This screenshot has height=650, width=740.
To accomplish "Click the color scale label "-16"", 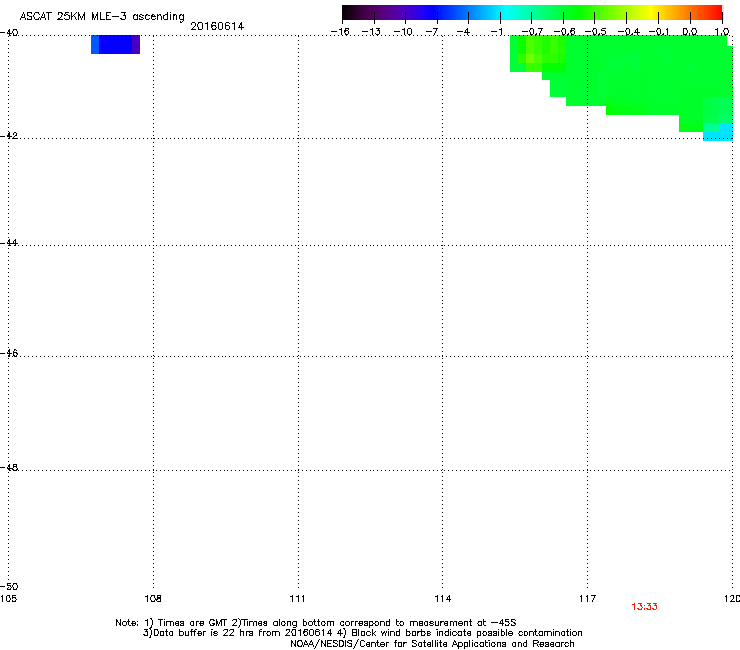I will [x=340, y=32].
